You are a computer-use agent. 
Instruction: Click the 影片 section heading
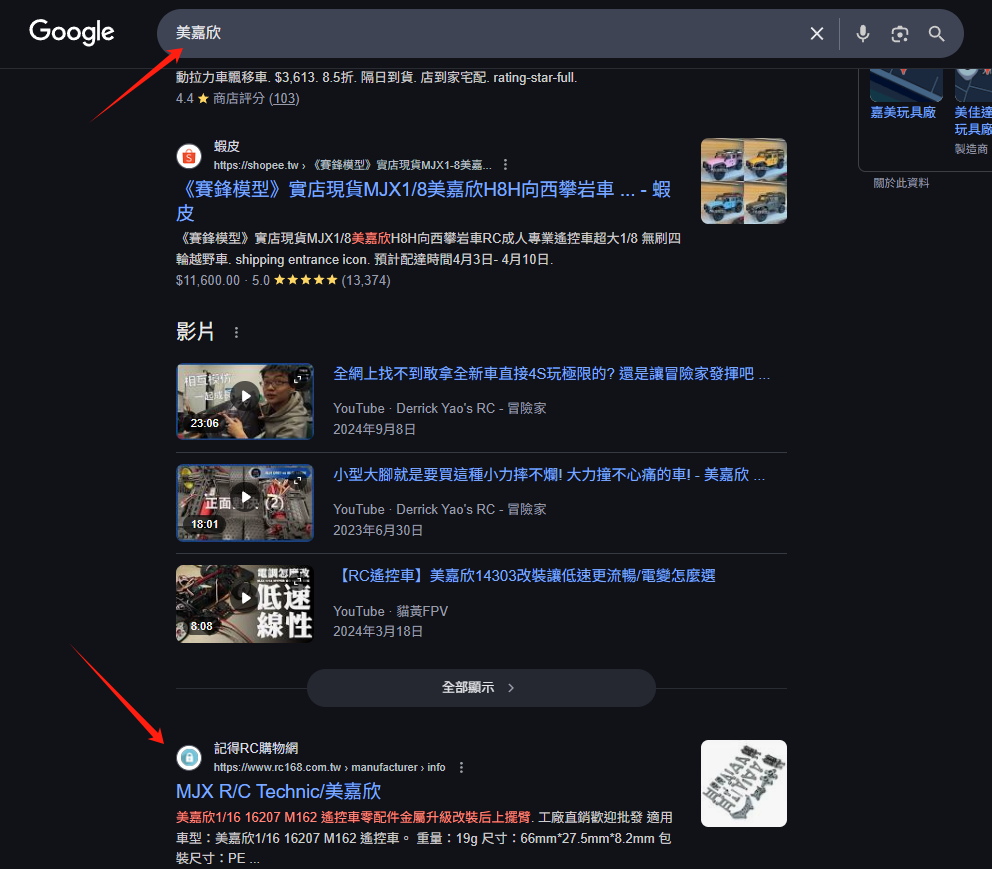195,331
